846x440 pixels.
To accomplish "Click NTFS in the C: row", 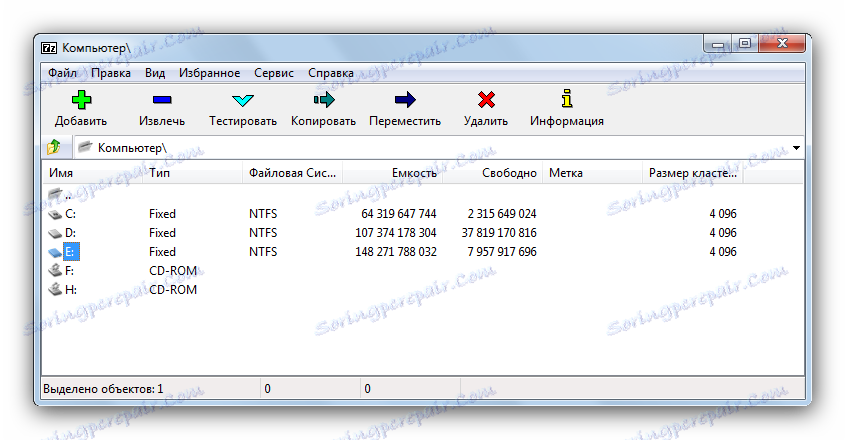I will [263, 214].
